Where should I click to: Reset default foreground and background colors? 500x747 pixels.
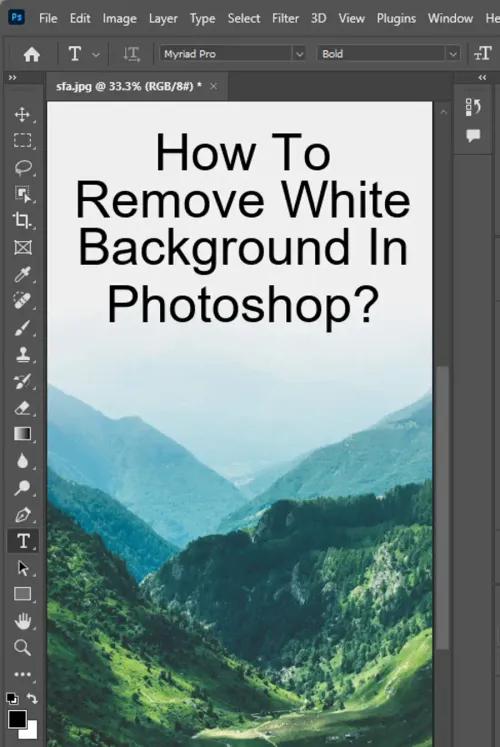pyautogui.click(x=12, y=699)
